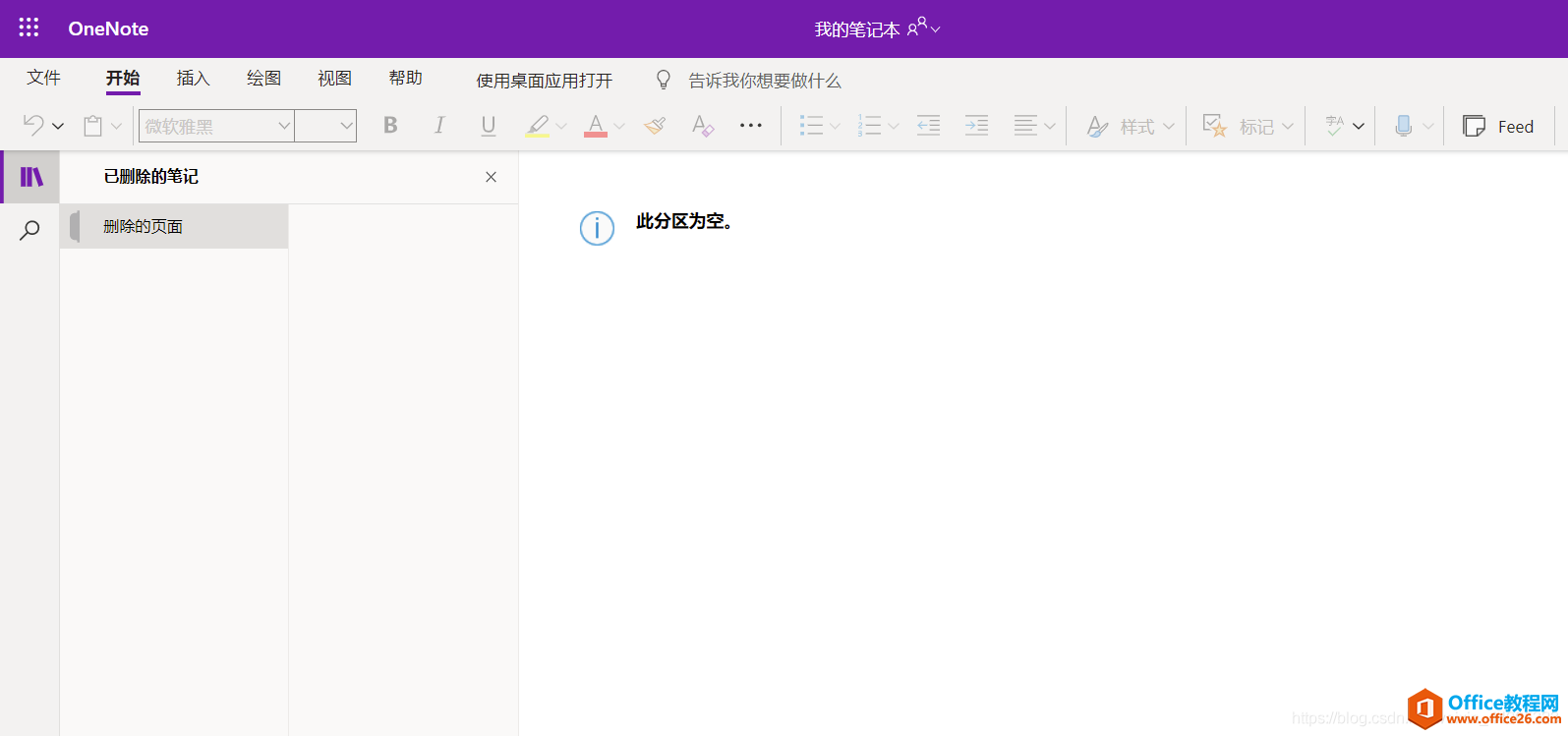The height and width of the screenshot is (736, 1568).
Task: Open the 文件 menu
Action: point(43,78)
